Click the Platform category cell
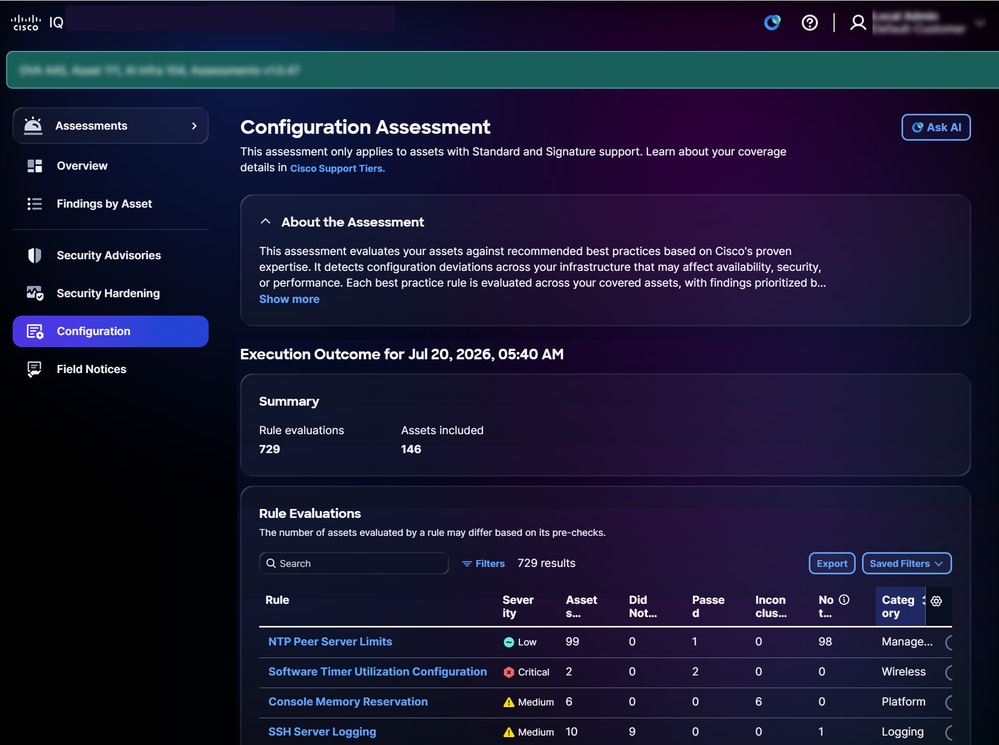The height and width of the screenshot is (745, 999). click(903, 702)
